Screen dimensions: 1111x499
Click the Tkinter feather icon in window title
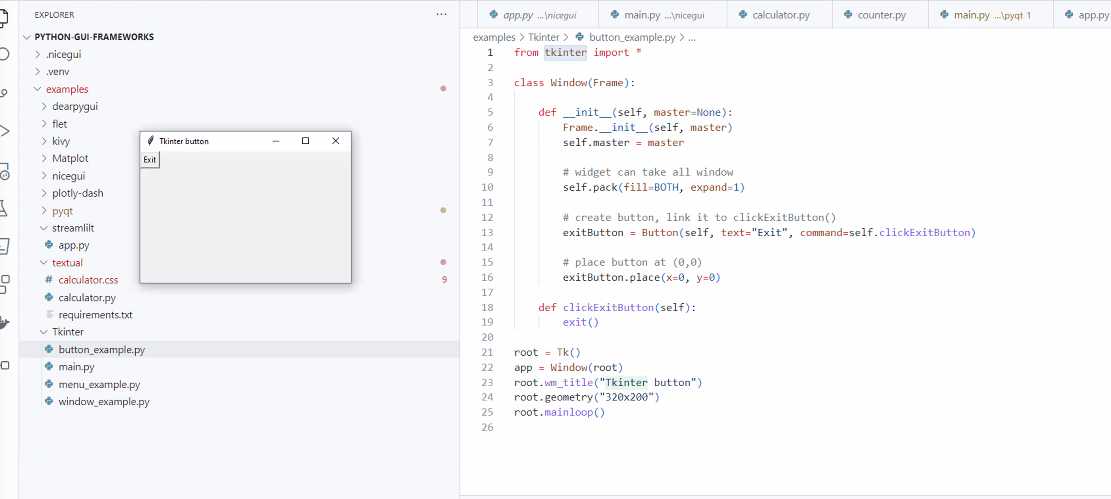pos(150,141)
